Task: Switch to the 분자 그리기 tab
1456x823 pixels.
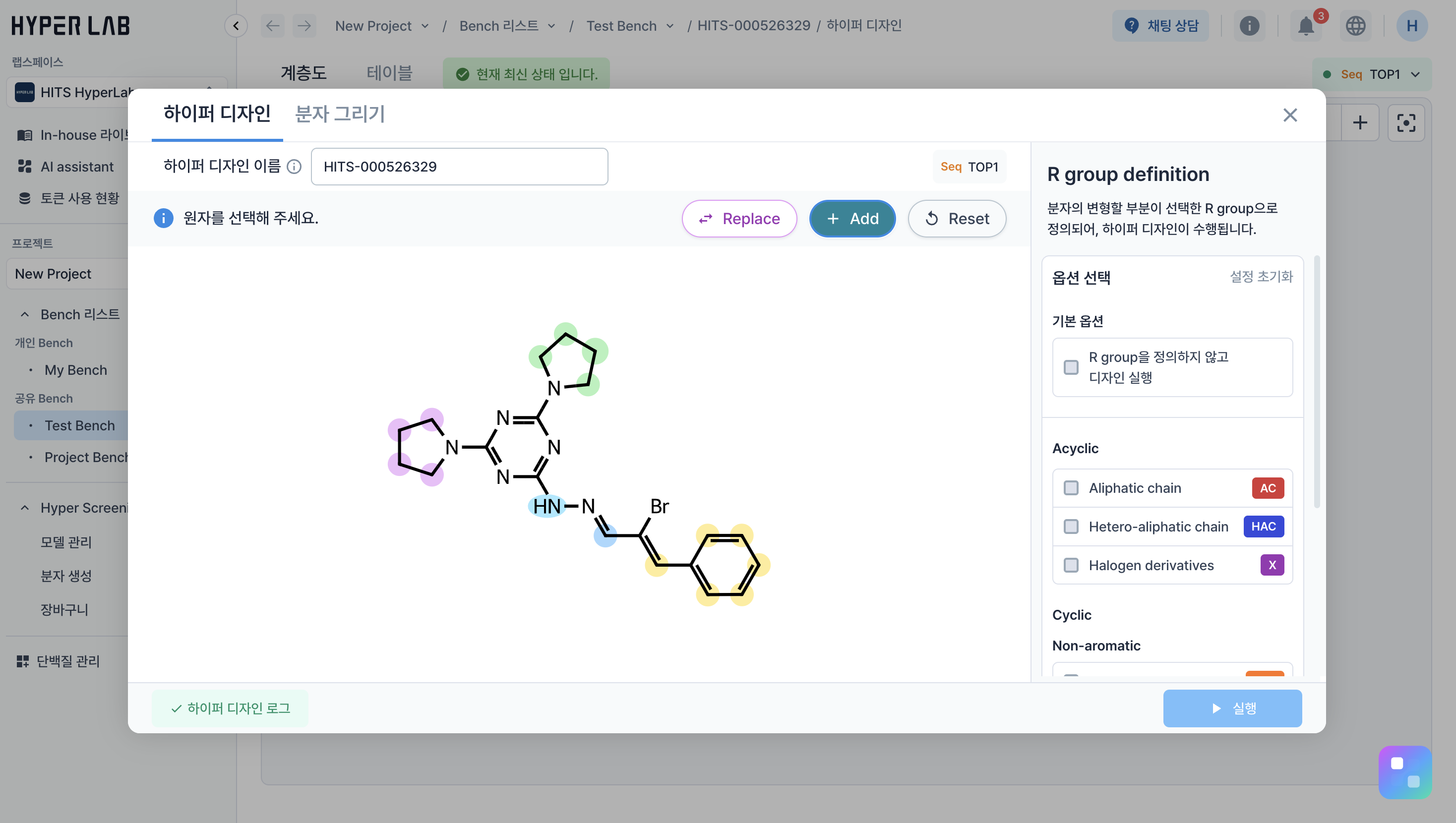Action: point(340,114)
